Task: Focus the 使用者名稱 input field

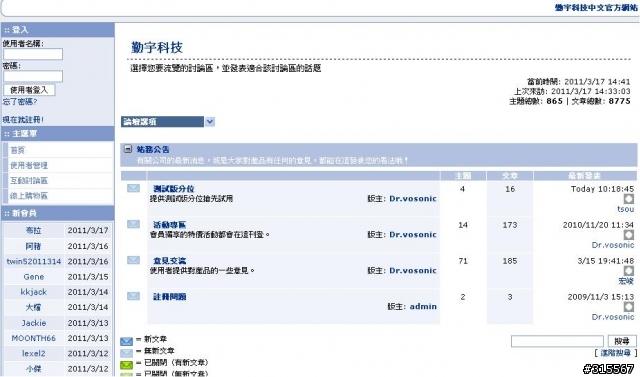Action: click(33, 54)
